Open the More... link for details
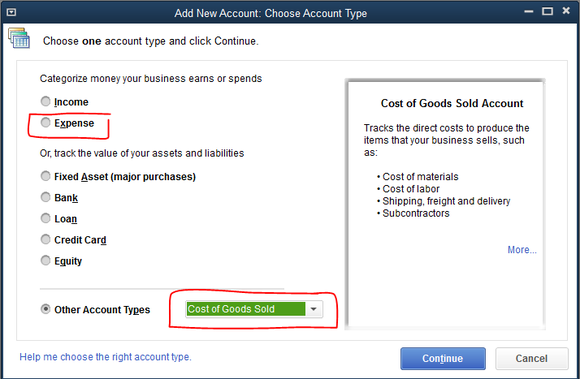The image size is (580, 379). pyautogui.click(x=522, y=250)
